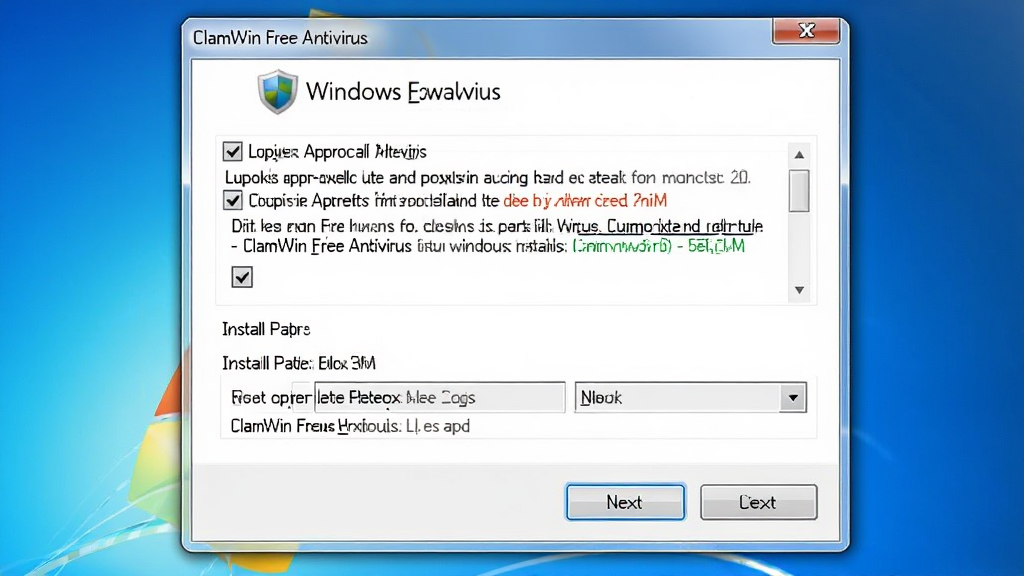Click the 'Install Pabre' label

click(x=266, y=329)
